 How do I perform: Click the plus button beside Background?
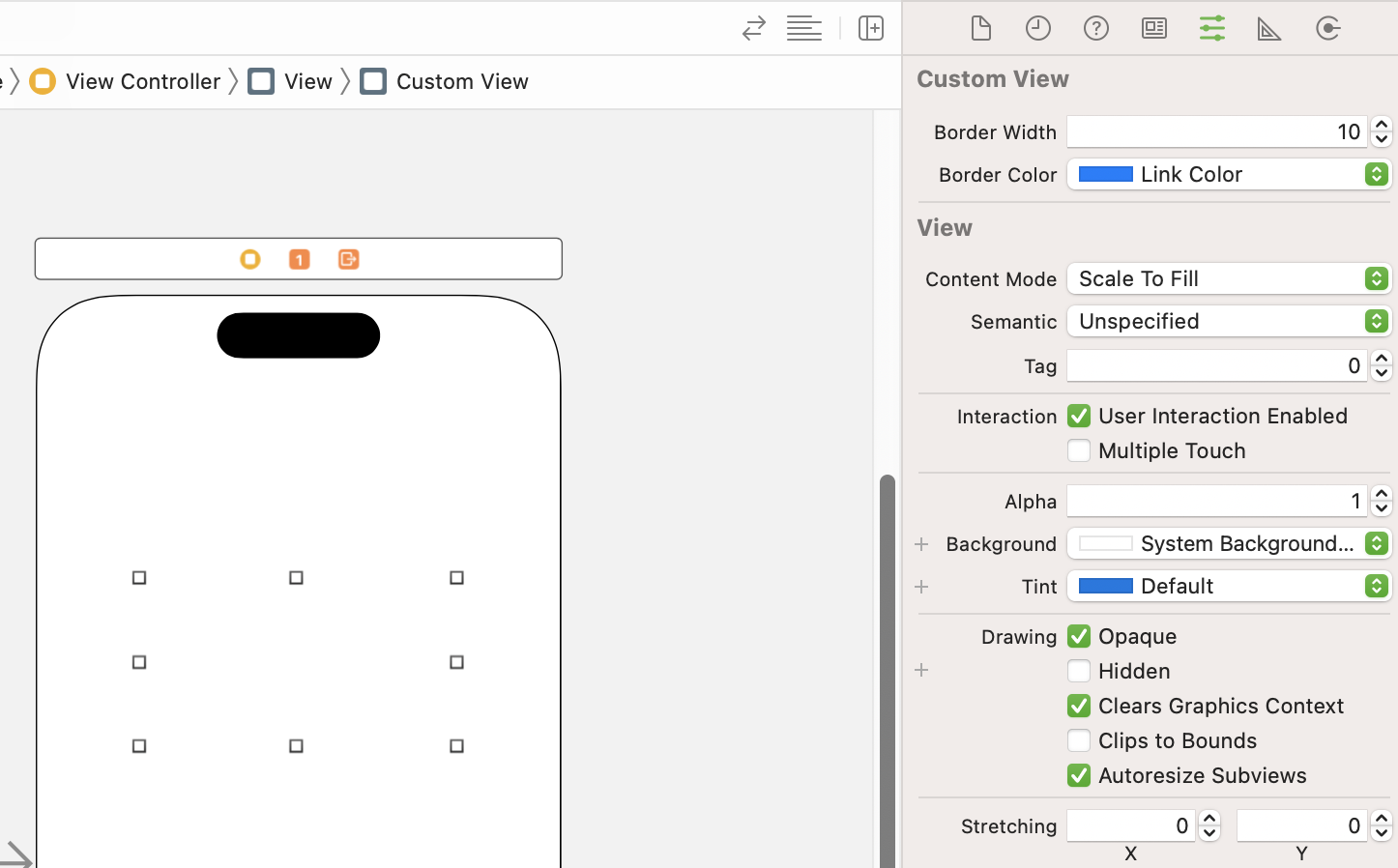[x=921, y=544]
